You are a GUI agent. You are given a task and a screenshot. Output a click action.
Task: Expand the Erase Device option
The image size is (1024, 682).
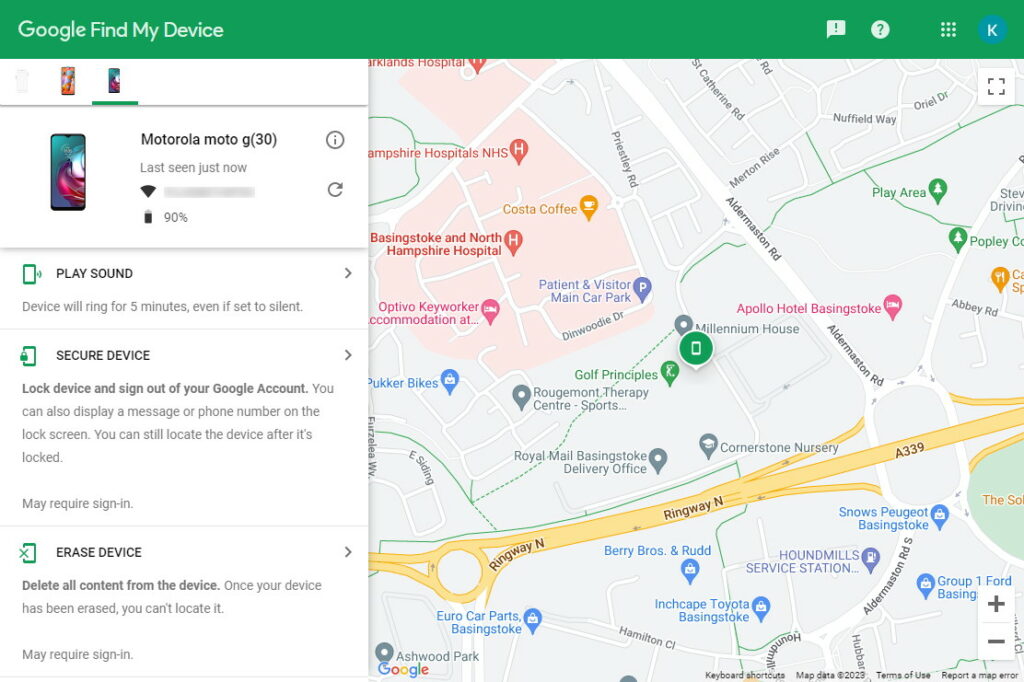[348, 552]
